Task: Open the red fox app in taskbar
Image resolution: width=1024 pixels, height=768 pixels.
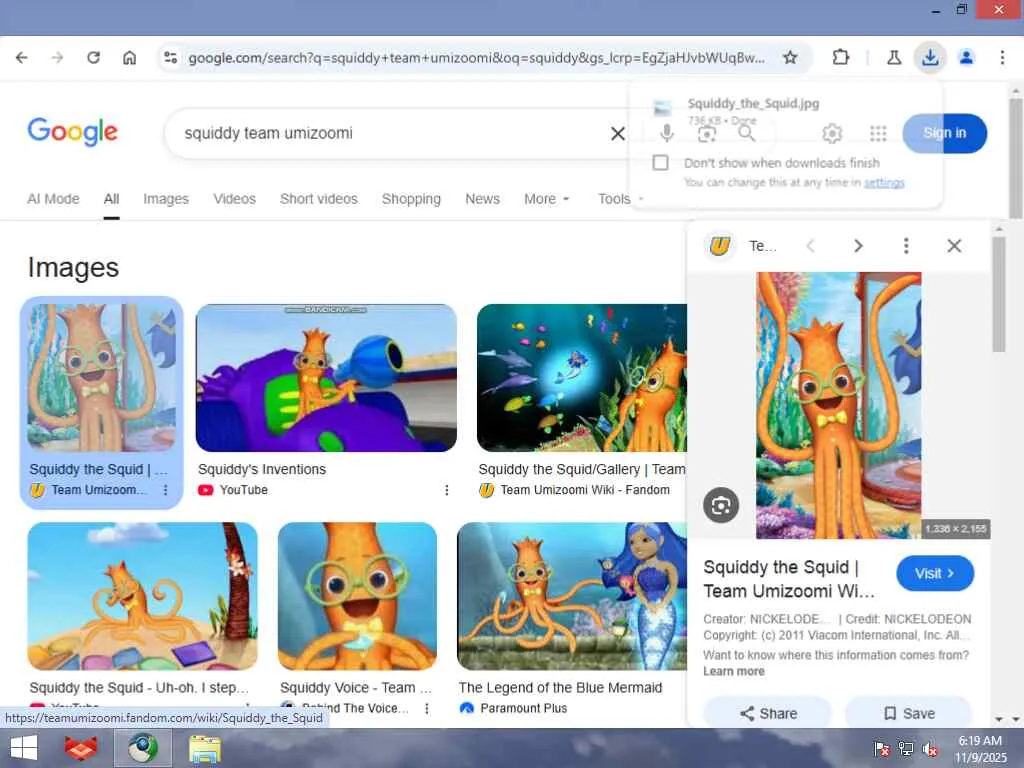Action: click(81, 748)
